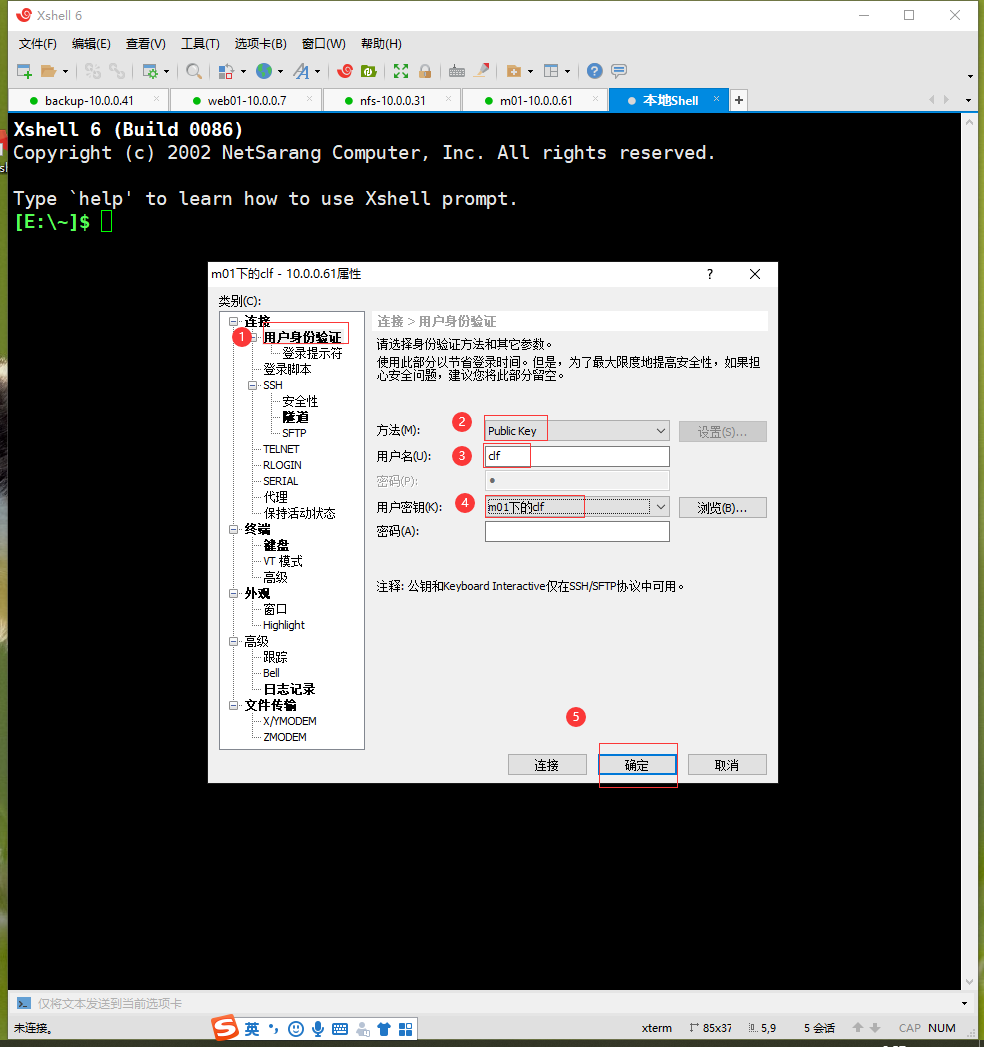Collapse the 外观 tree node
The height and width of the screenshot is (1047, 984).
[x=234, y=594]
